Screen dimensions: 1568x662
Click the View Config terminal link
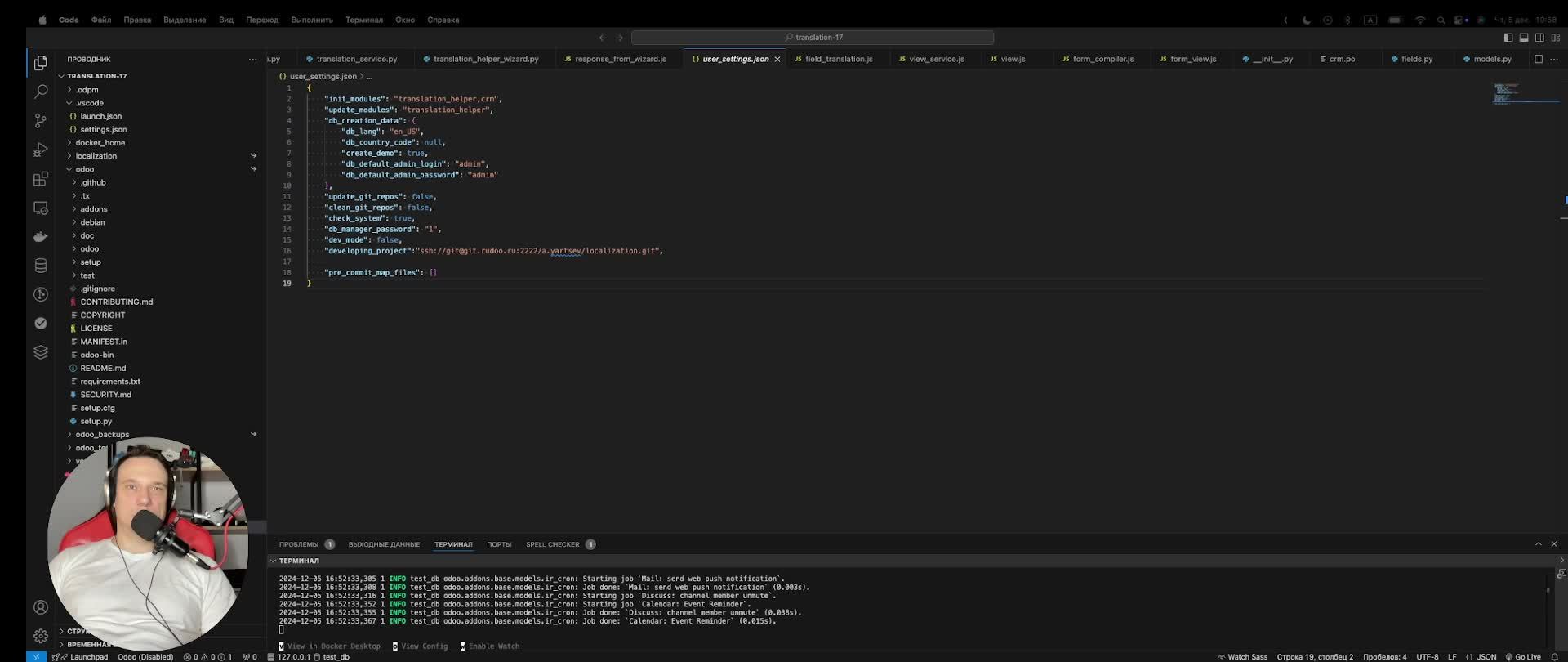pyautogui.click(x=421, y=646)
